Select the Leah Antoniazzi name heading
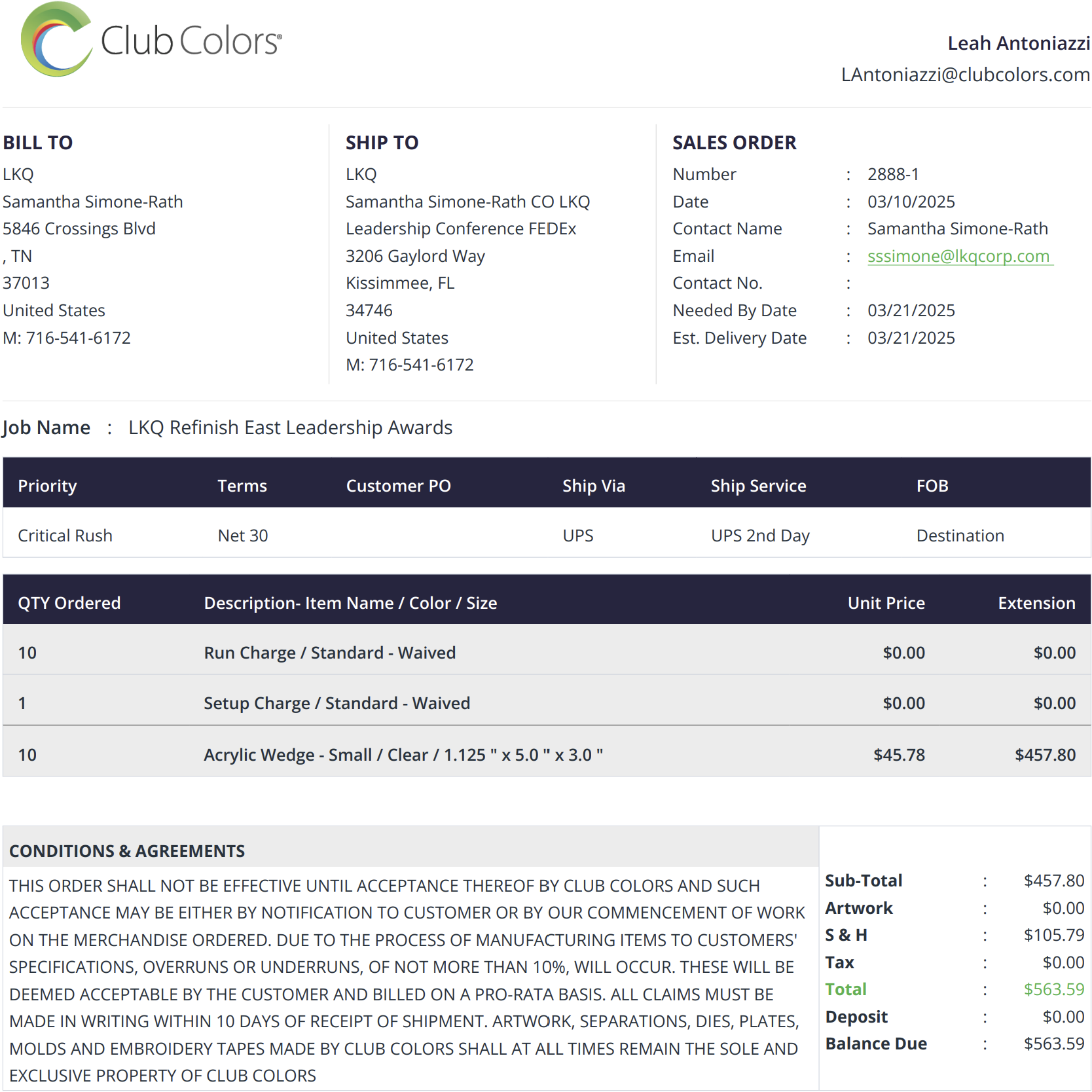 point(1018,43)
